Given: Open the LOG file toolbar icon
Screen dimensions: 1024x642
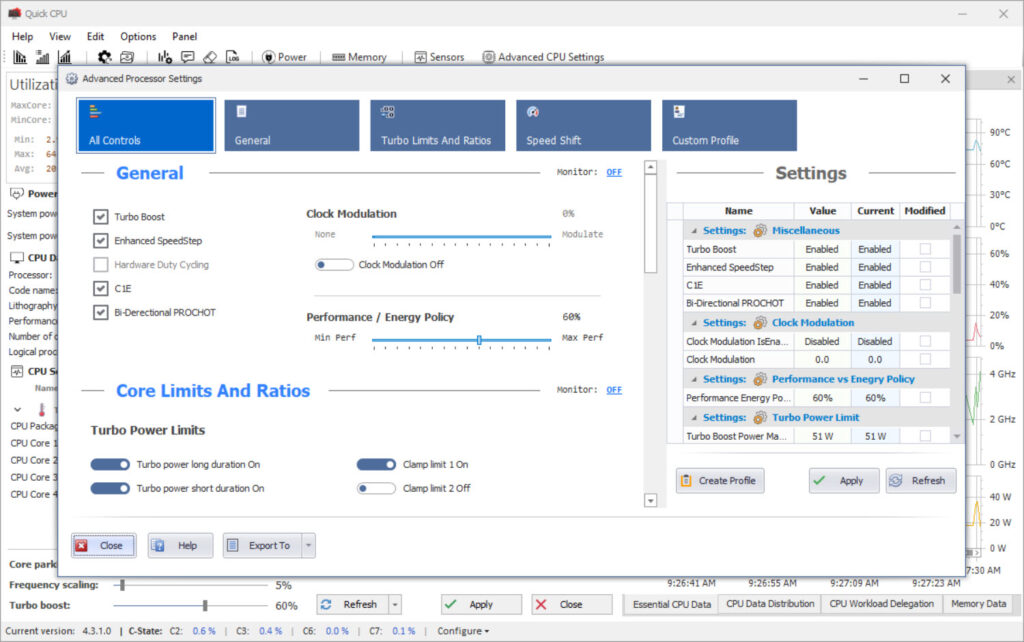Looking at the screenshot, I should tap(232, 57).
